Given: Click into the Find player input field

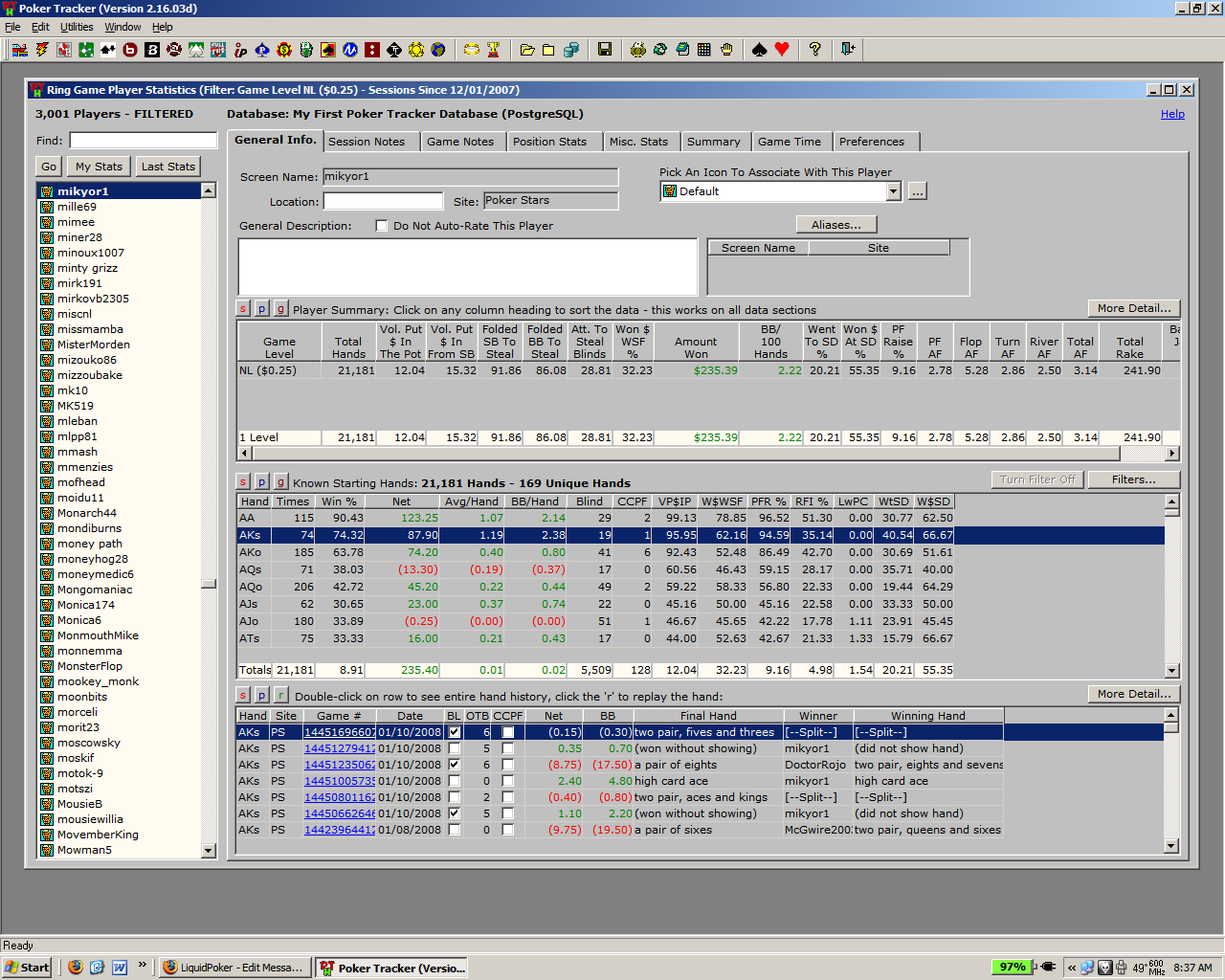Looking at the screenshot, I should [x=143, y=141].
